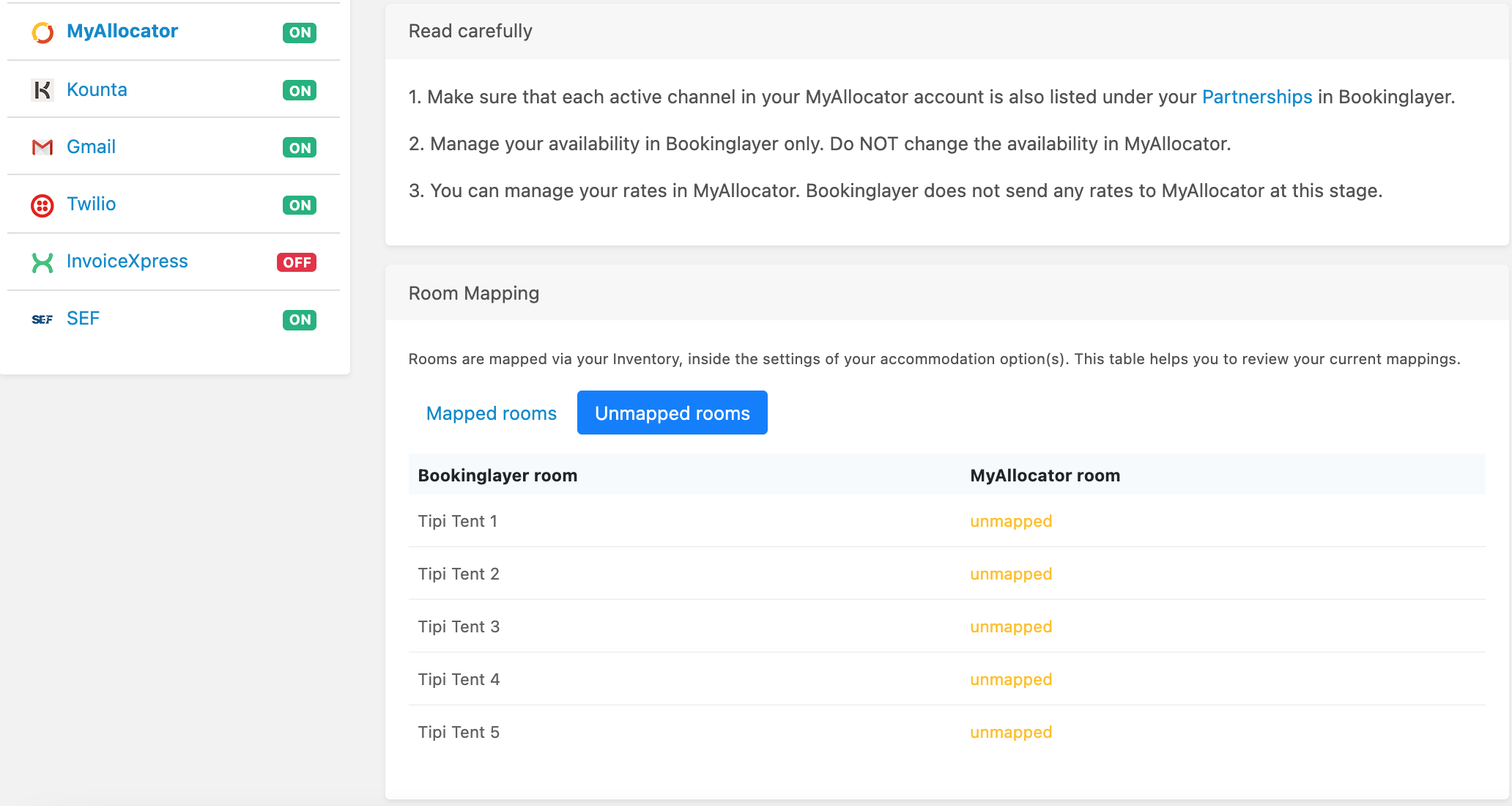
Task: Toggle the MyAllocator ON badge
Action: click(300, 32)
